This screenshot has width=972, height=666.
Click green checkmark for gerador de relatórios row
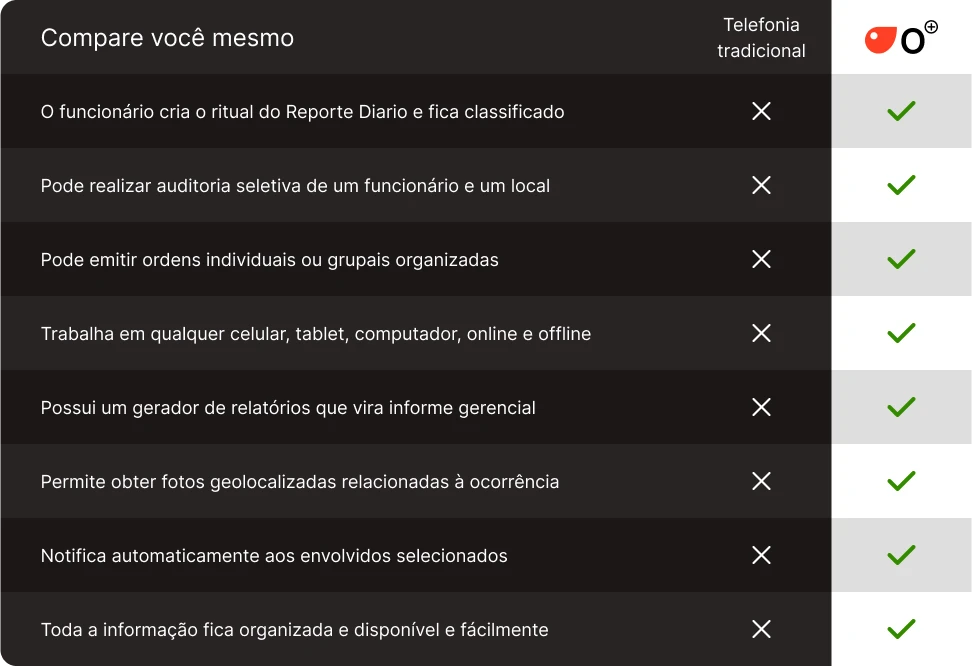(x=901, y=407)
